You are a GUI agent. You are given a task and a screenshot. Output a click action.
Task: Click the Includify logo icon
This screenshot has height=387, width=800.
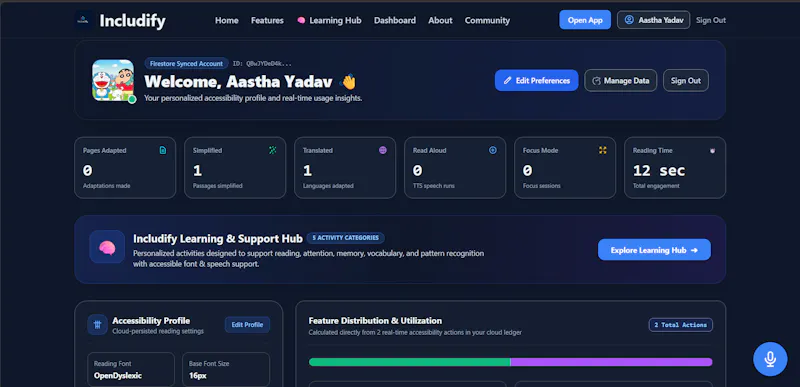84,20
